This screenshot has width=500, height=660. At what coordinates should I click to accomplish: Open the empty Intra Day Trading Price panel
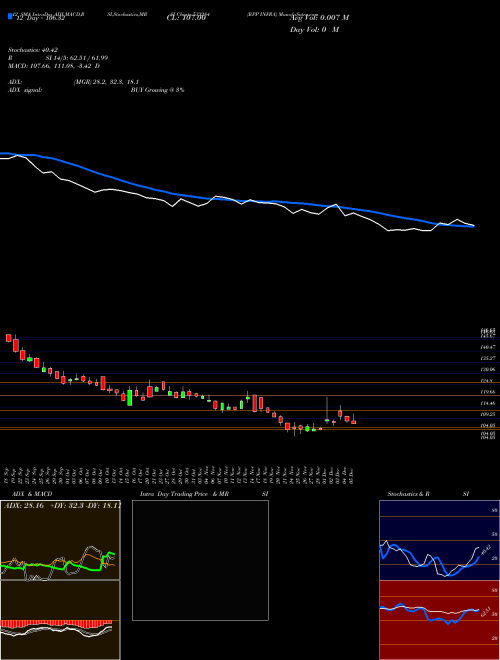click(x=200, y=560)
